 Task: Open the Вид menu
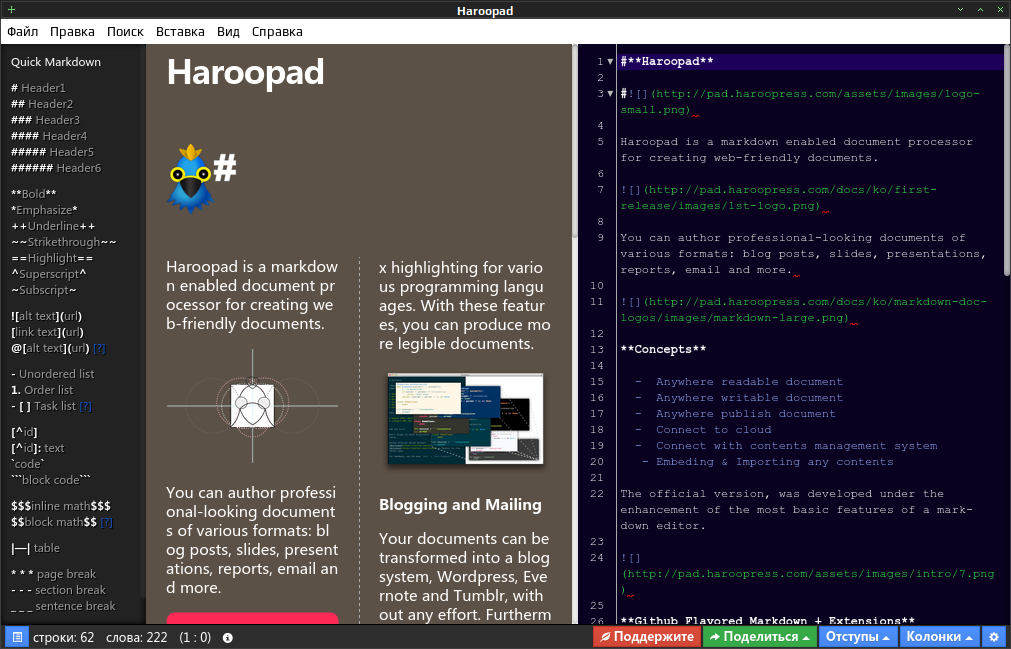pos(228,32)
